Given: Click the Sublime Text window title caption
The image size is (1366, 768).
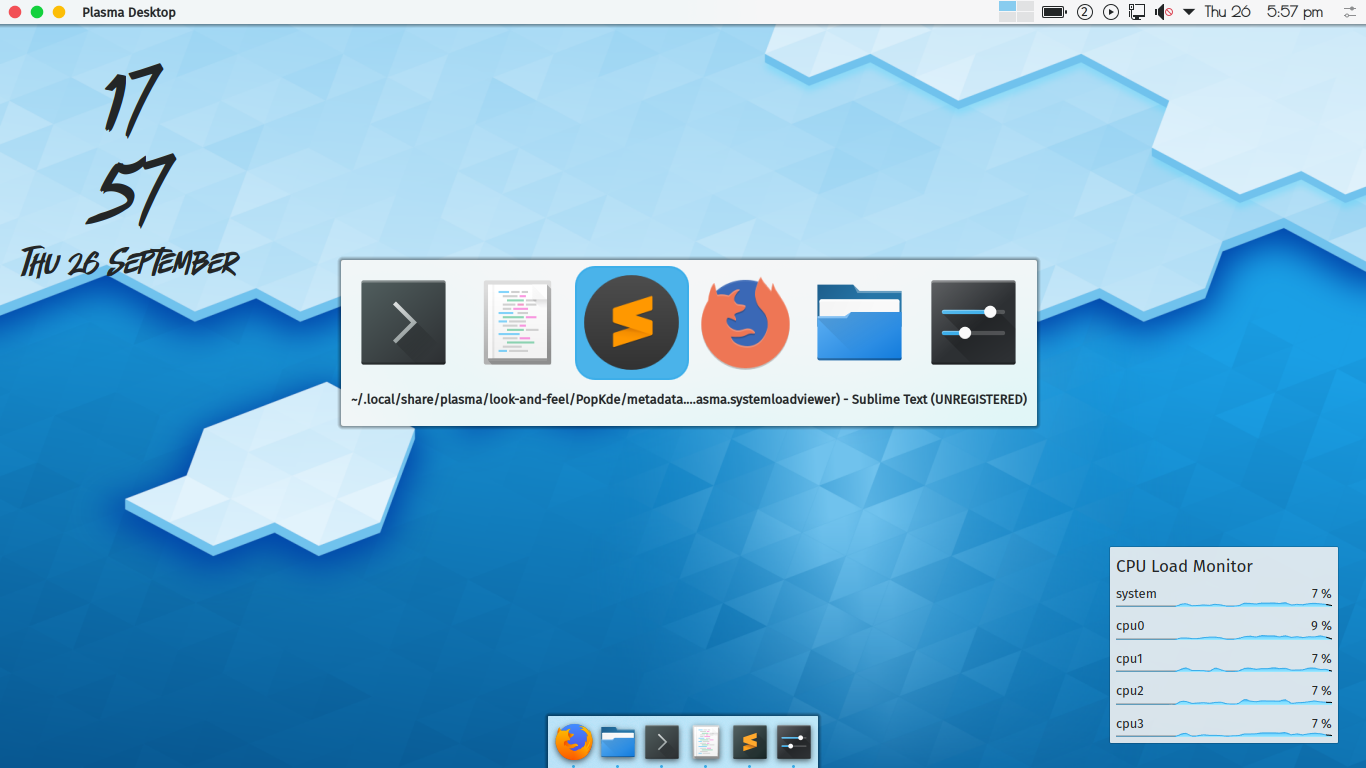Looking at the screenshot, I should point(689,399).
